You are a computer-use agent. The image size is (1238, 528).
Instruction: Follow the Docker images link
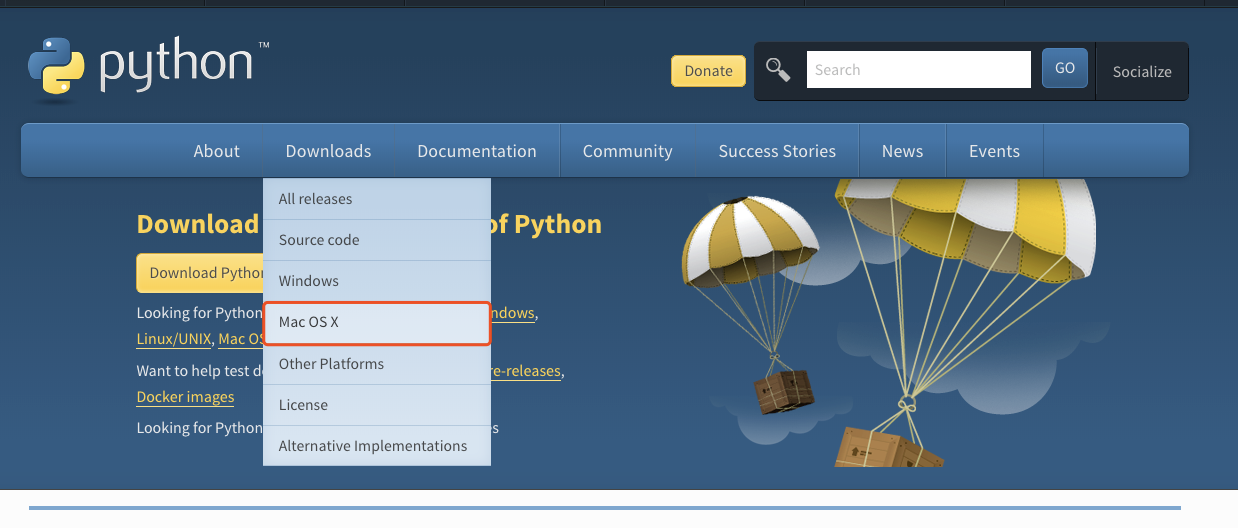185,397
